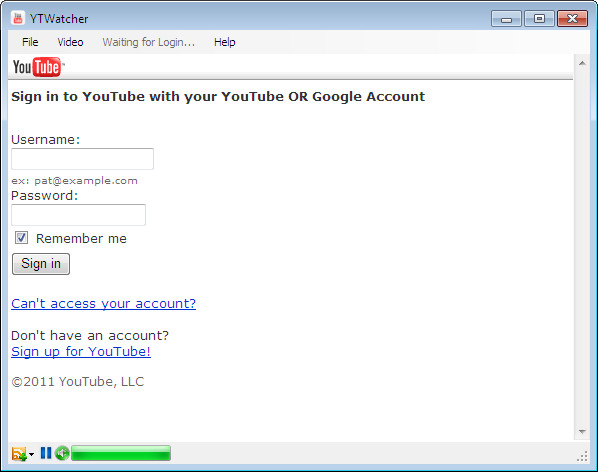Viewport: 598px width, 472px height.
Task: Pause playback with the pause button
Action: coord(46,453)
